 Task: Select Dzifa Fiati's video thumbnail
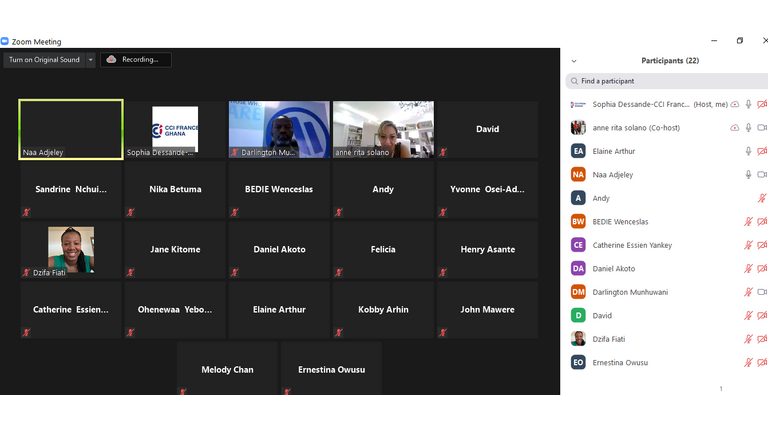tap(71, 250)
